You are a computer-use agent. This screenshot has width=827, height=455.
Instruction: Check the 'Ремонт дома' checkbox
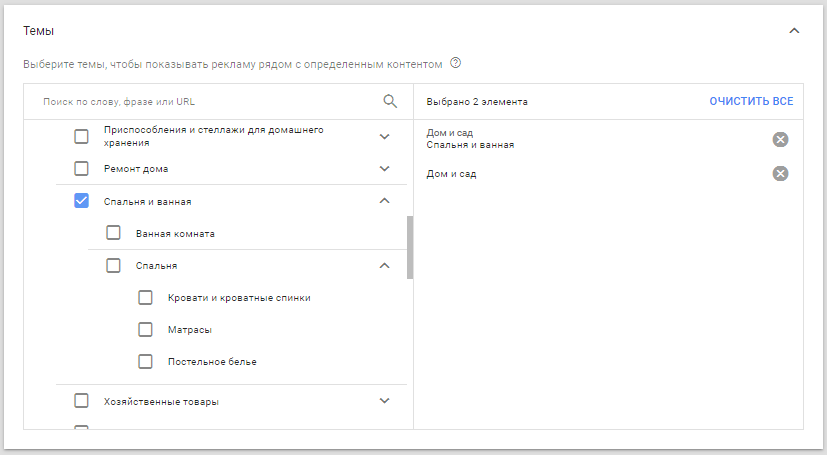(x=82, y=168)
